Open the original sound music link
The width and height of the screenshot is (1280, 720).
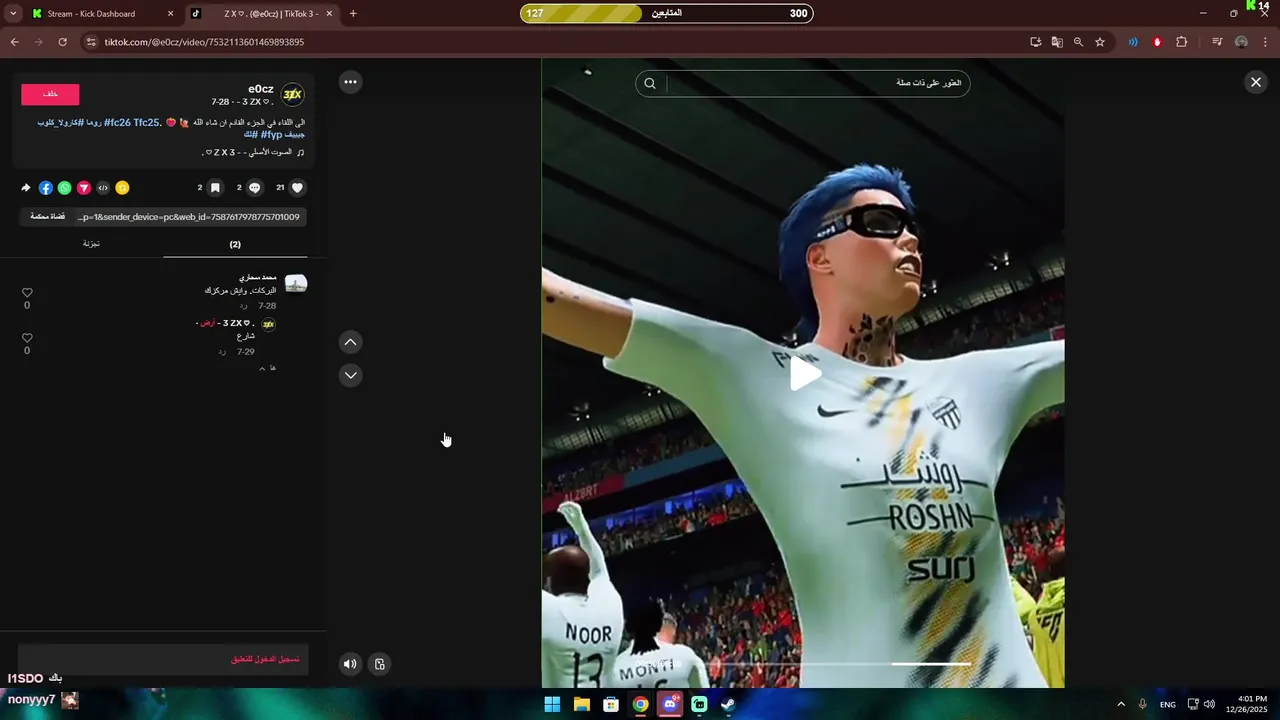click(253, 152)
